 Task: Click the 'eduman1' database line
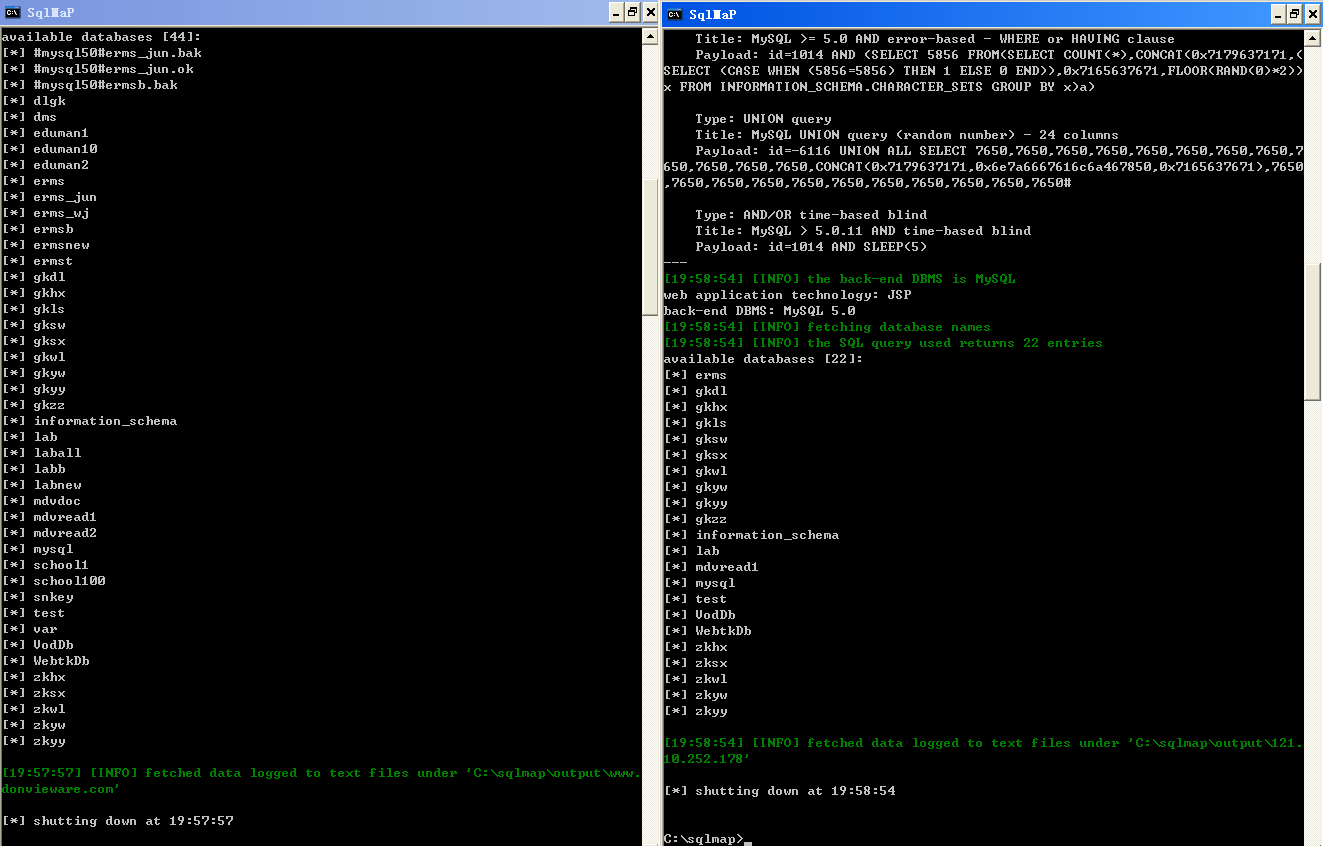click(61, 133)
